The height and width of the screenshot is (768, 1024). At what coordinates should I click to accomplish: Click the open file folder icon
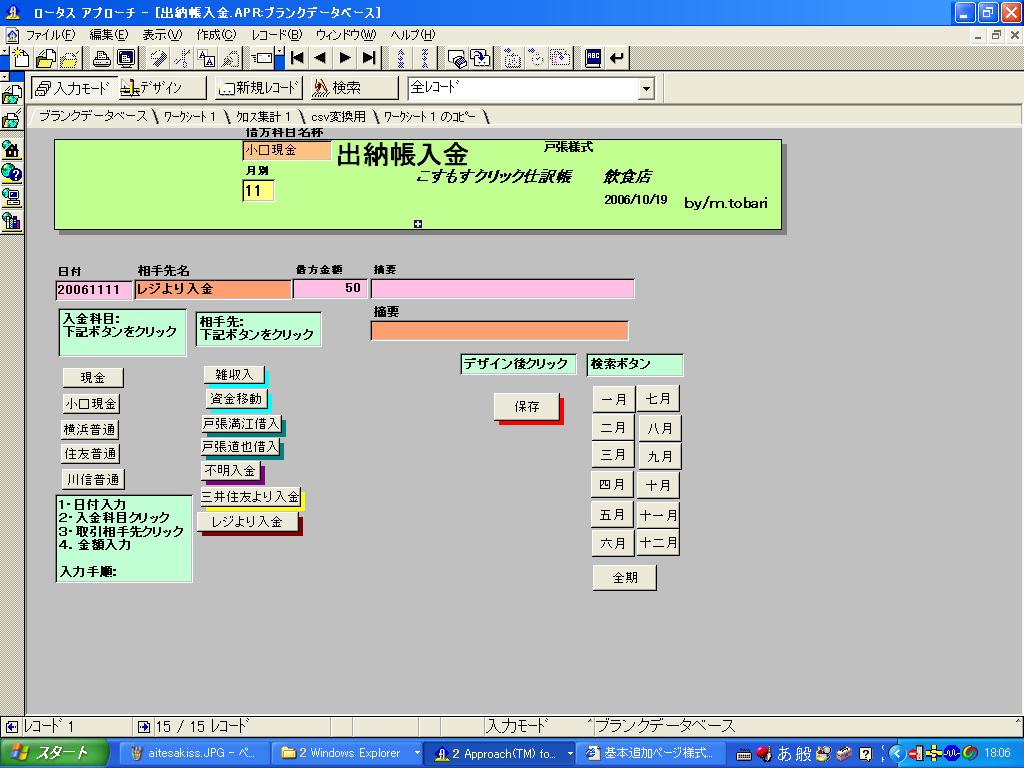click(45, 58)
